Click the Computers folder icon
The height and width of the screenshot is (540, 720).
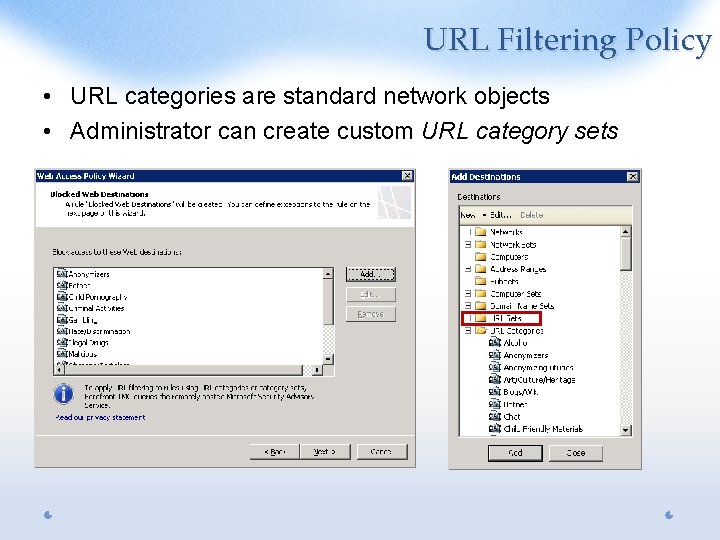[x=481, y=256]
